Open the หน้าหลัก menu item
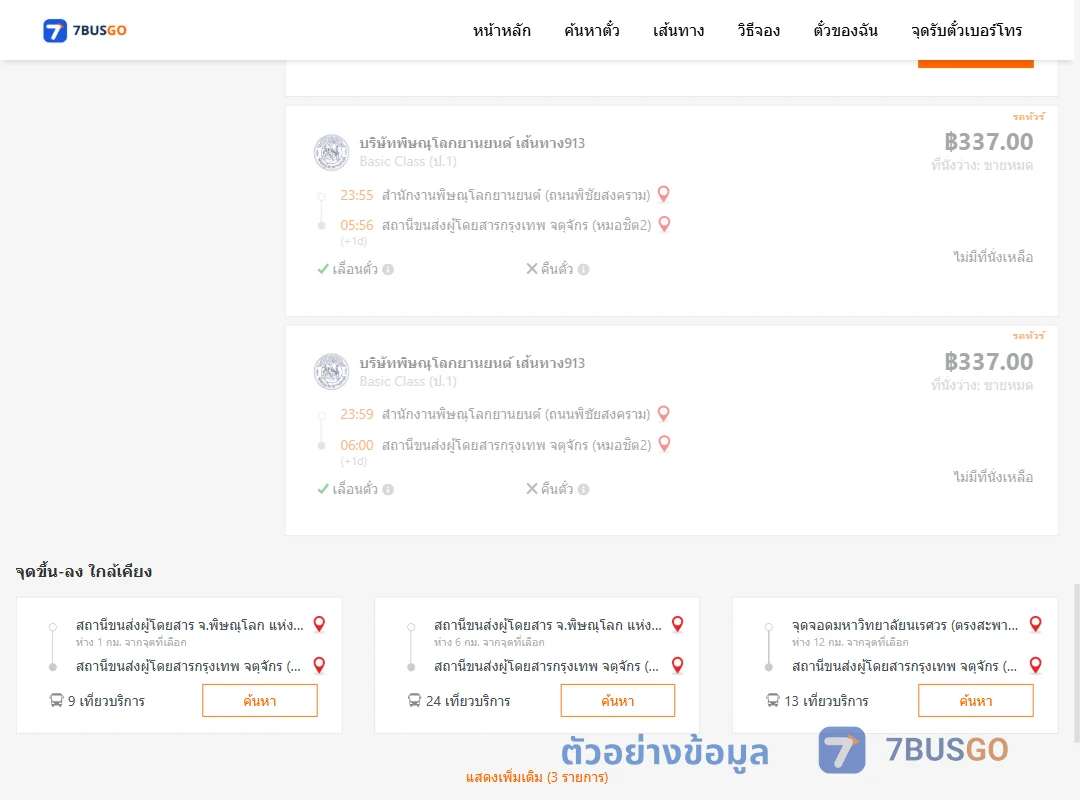Image resolution: width=1080 pixels, height=800 pixels. (x=501, y=30)
